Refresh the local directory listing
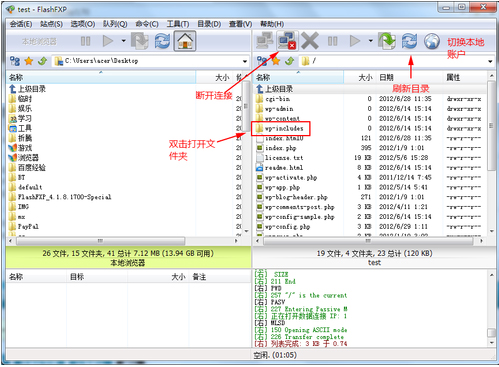The image size is (499, 367). (x=162, y=41)
